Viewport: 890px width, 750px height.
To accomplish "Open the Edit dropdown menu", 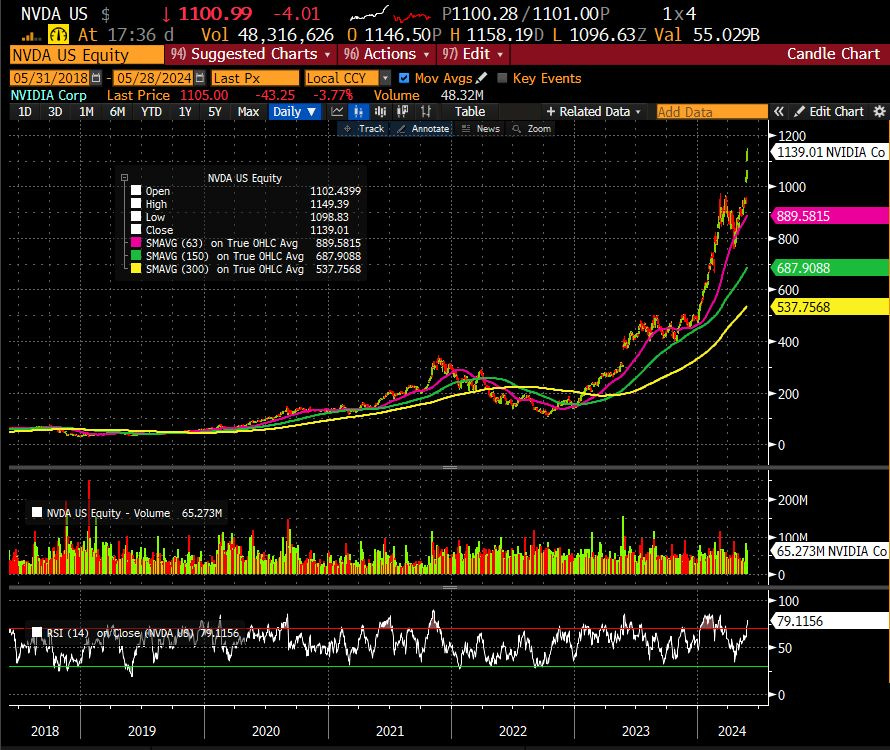I will click(x=473, y=55).
